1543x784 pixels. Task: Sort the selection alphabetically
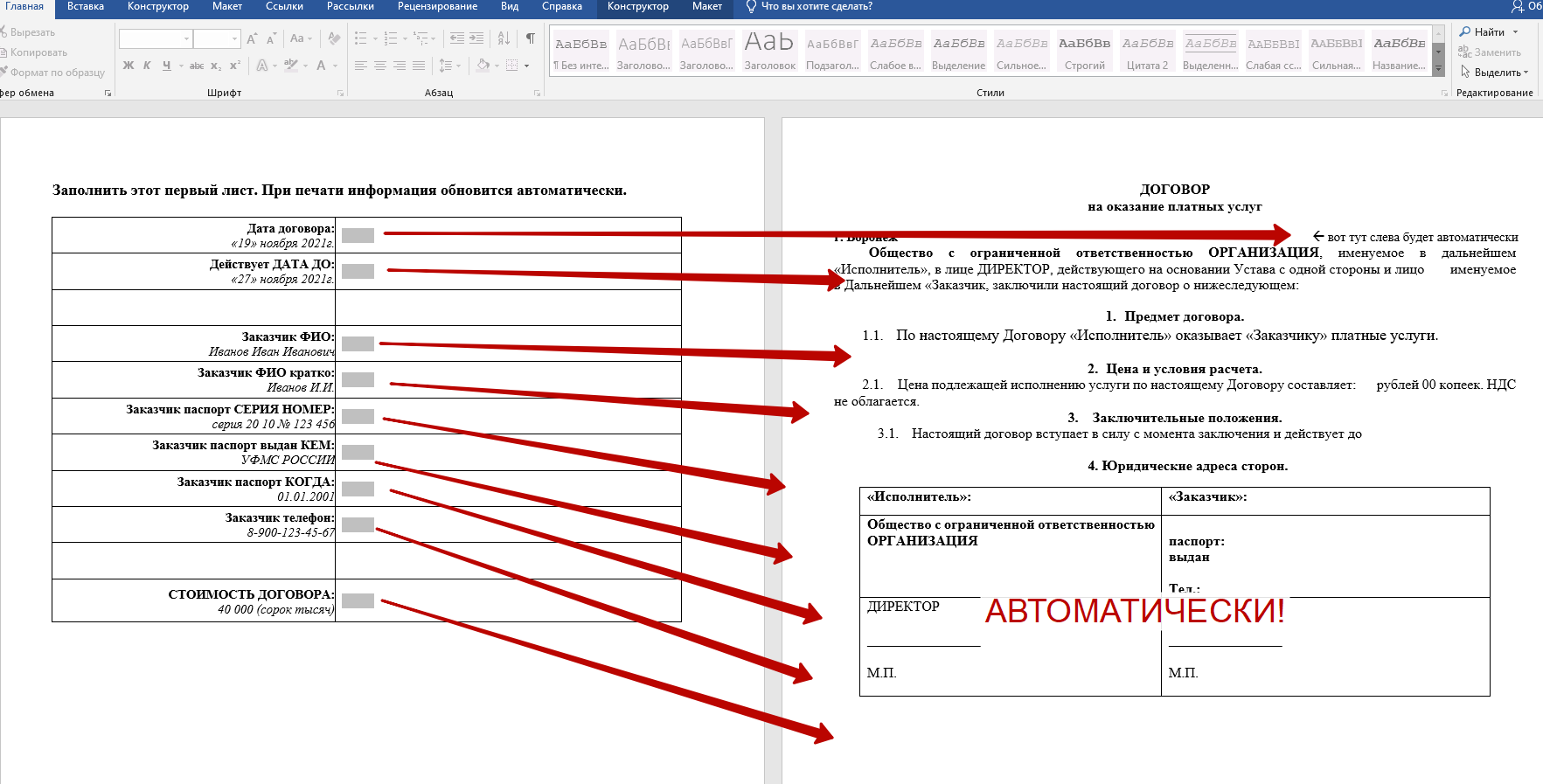click(x=504, y=38)
